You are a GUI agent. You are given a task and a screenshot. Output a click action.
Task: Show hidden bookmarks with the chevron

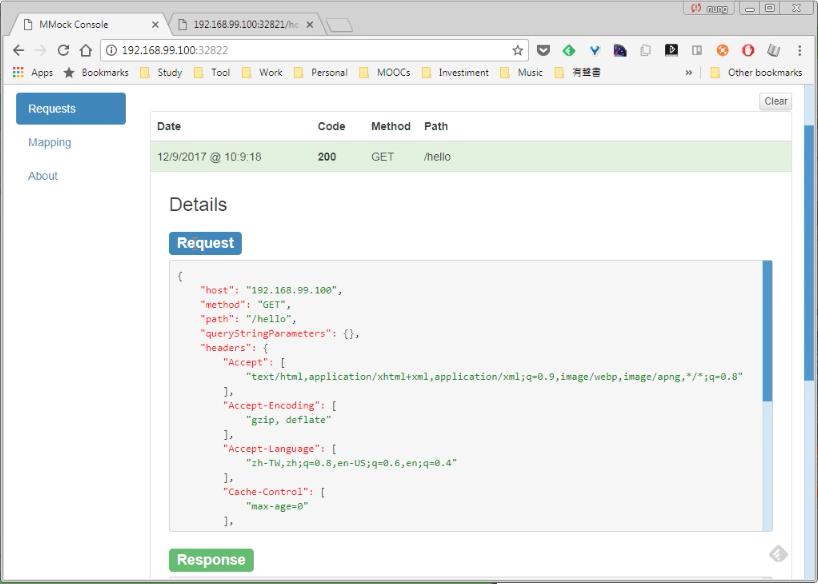coord(689,73)
